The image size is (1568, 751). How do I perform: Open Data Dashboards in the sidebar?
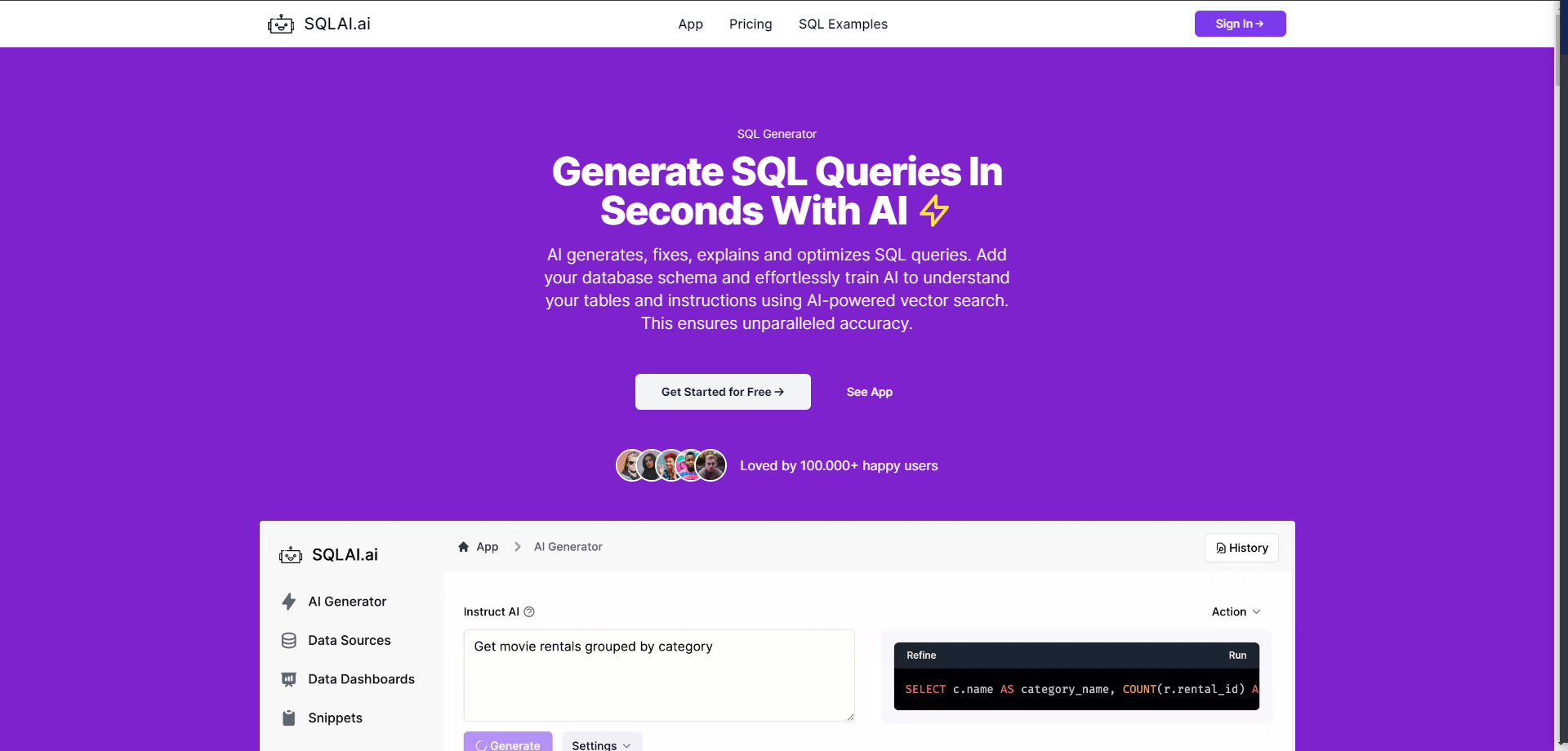point(361,679)
